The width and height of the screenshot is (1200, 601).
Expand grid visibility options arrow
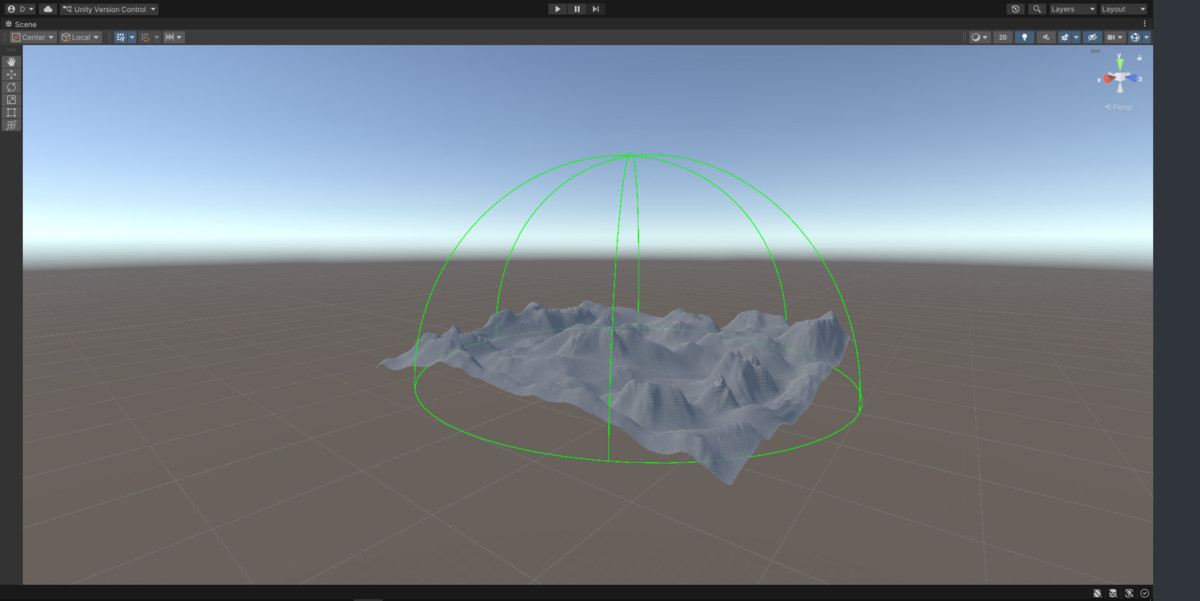132,37
